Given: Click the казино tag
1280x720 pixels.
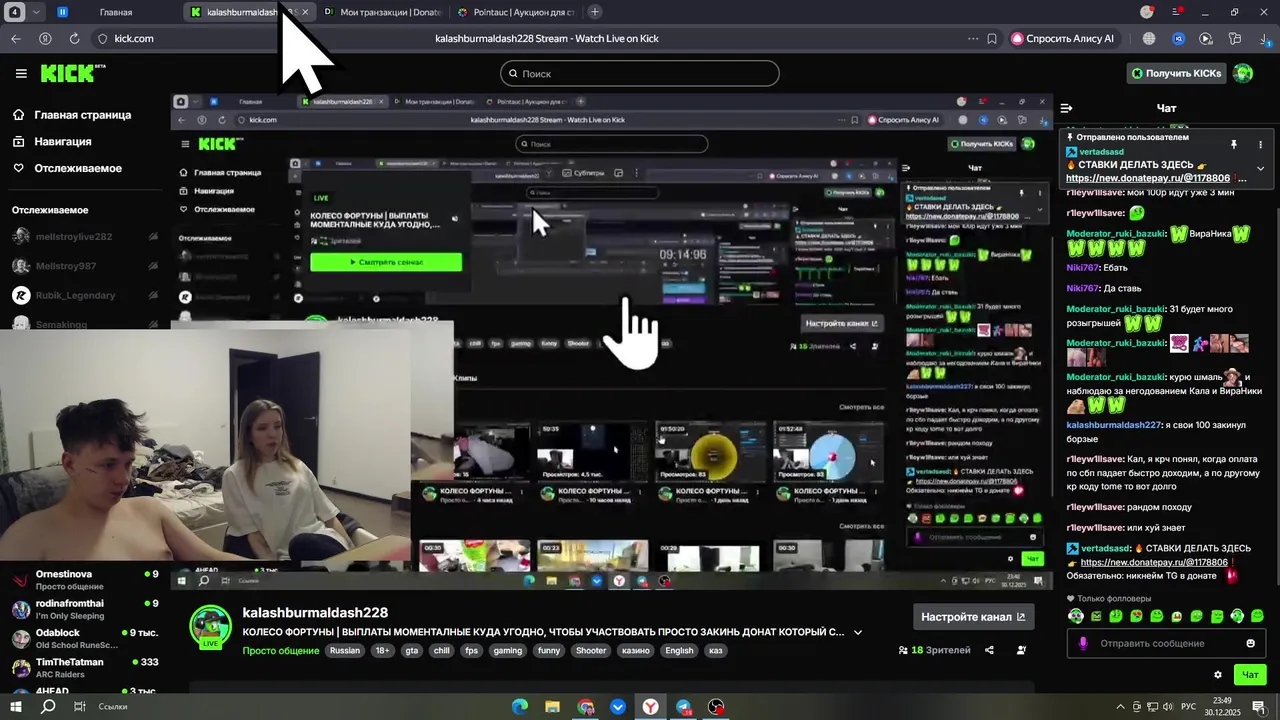Looking at the screenshot, I should [635, 650].
